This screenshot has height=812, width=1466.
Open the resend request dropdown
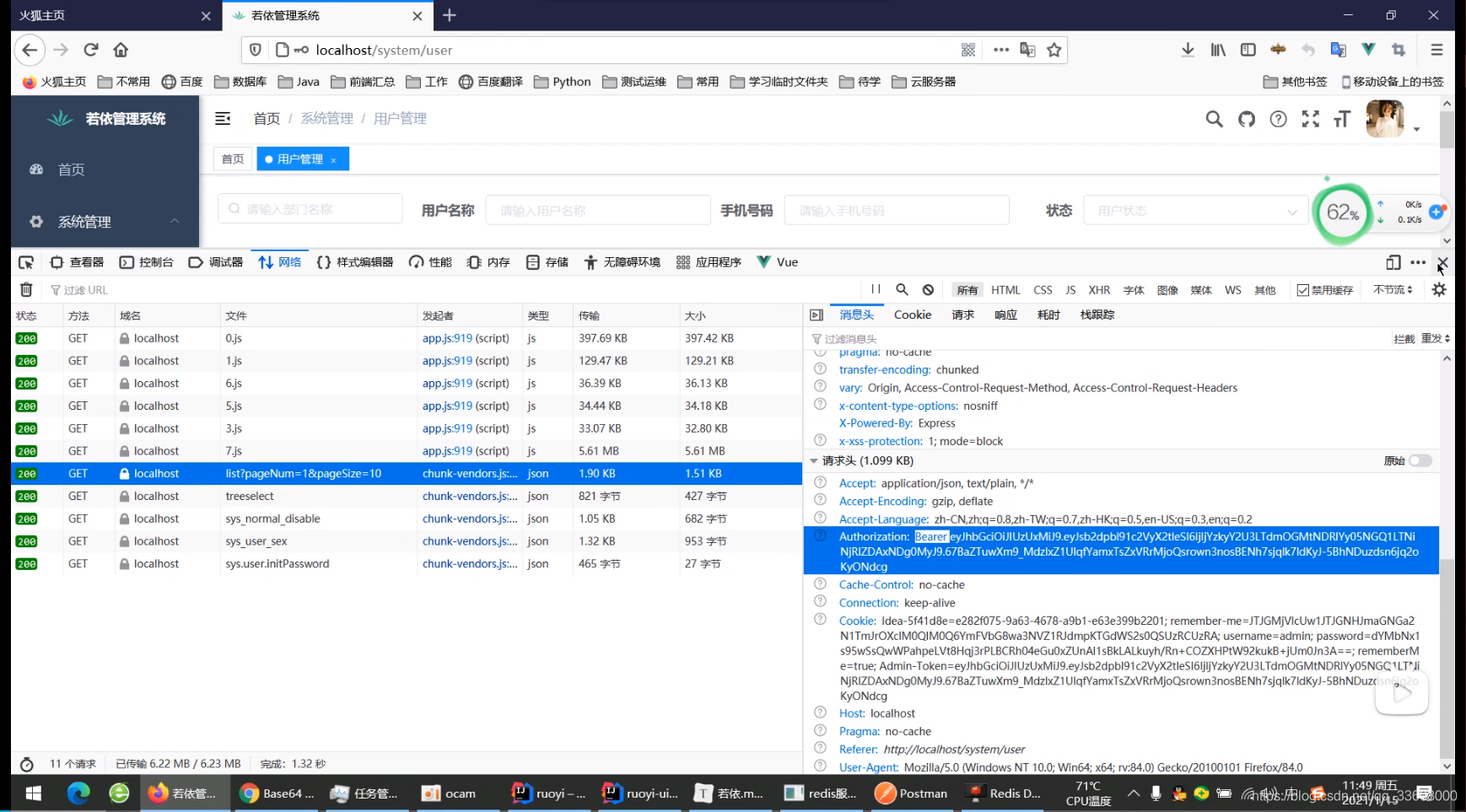coord(1436,338)
